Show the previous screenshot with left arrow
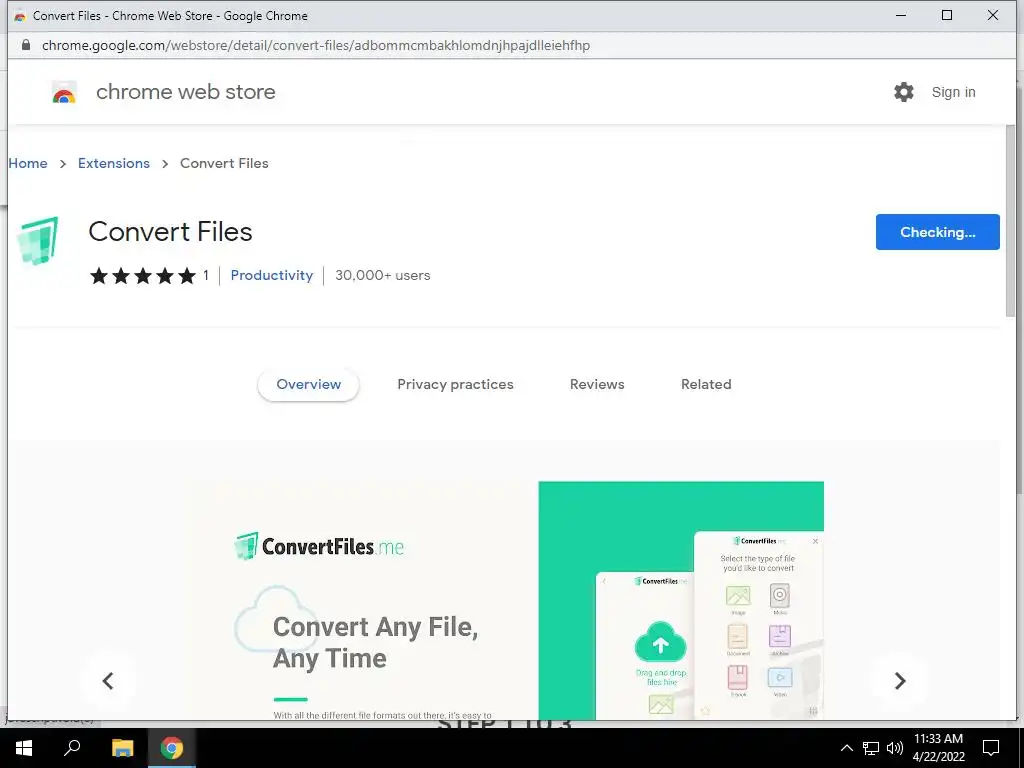The image size is (1024, 768). click(x=108, y=681)
